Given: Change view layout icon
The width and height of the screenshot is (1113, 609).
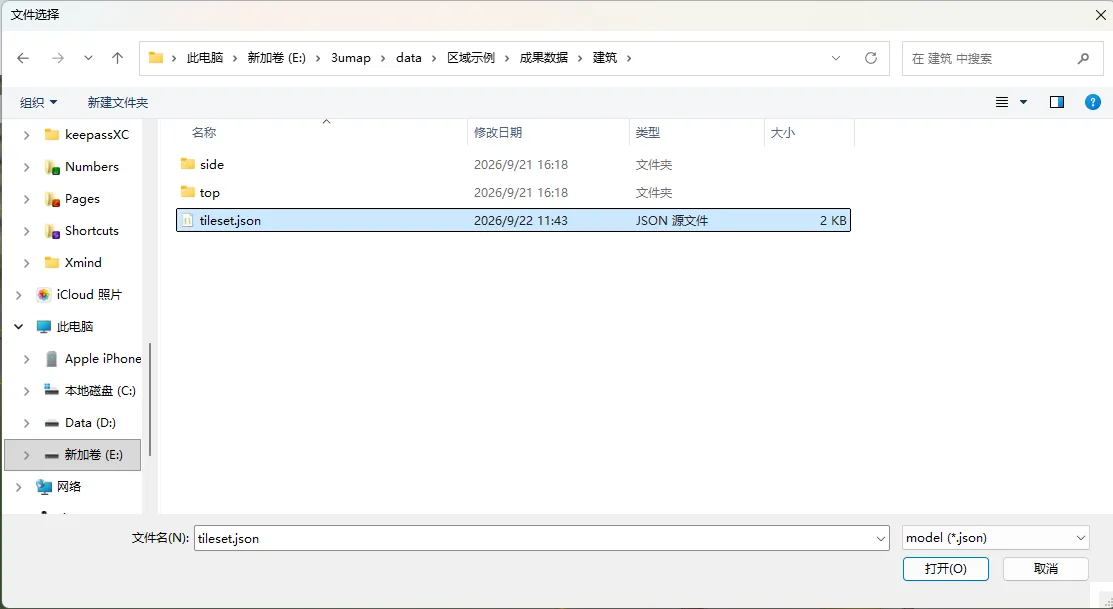Looking at the screenshot, I should tap(1002, 102).
